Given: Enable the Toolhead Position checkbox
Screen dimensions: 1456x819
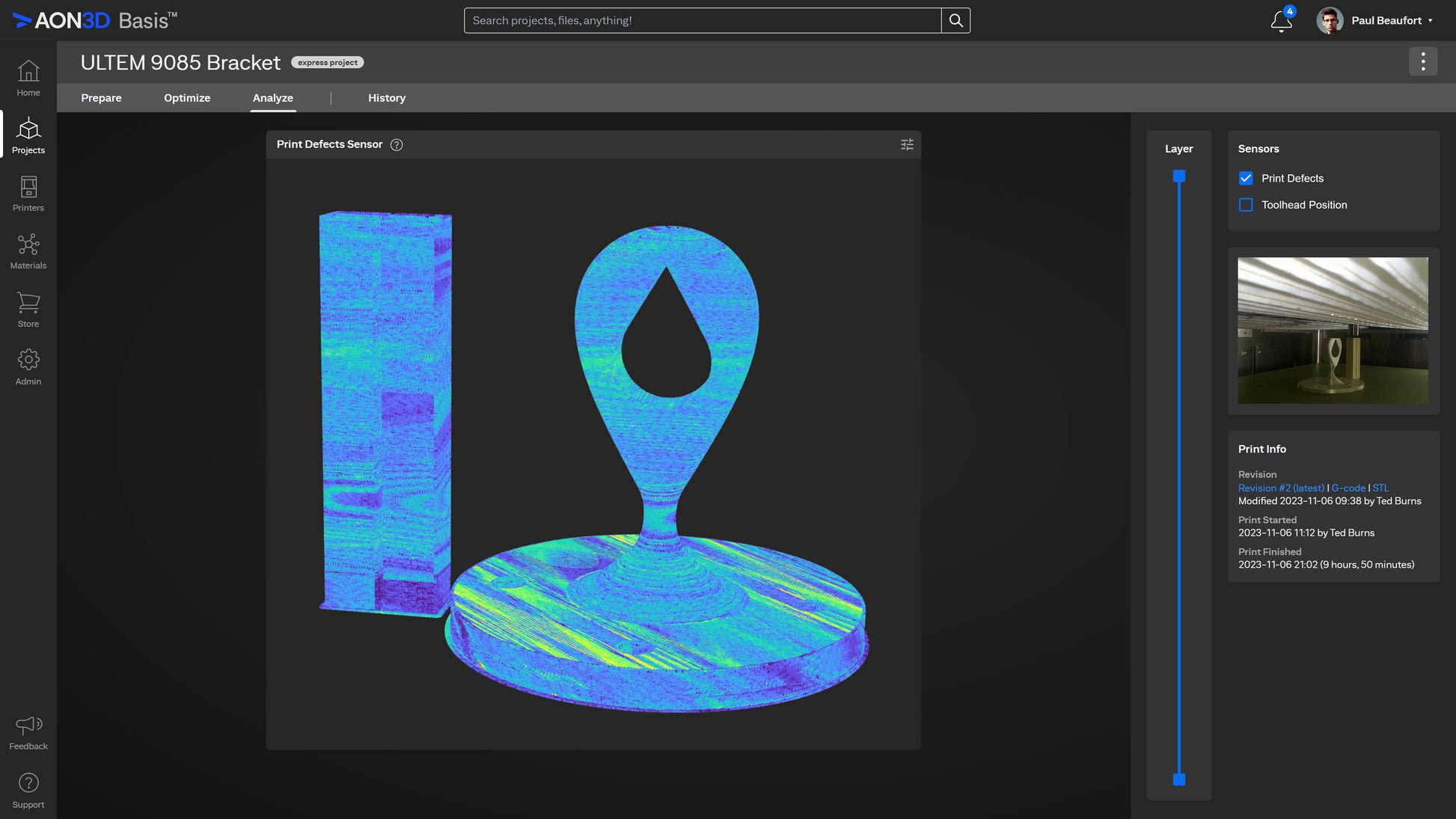Looking at the screenshot, I should click(1246, 205).
